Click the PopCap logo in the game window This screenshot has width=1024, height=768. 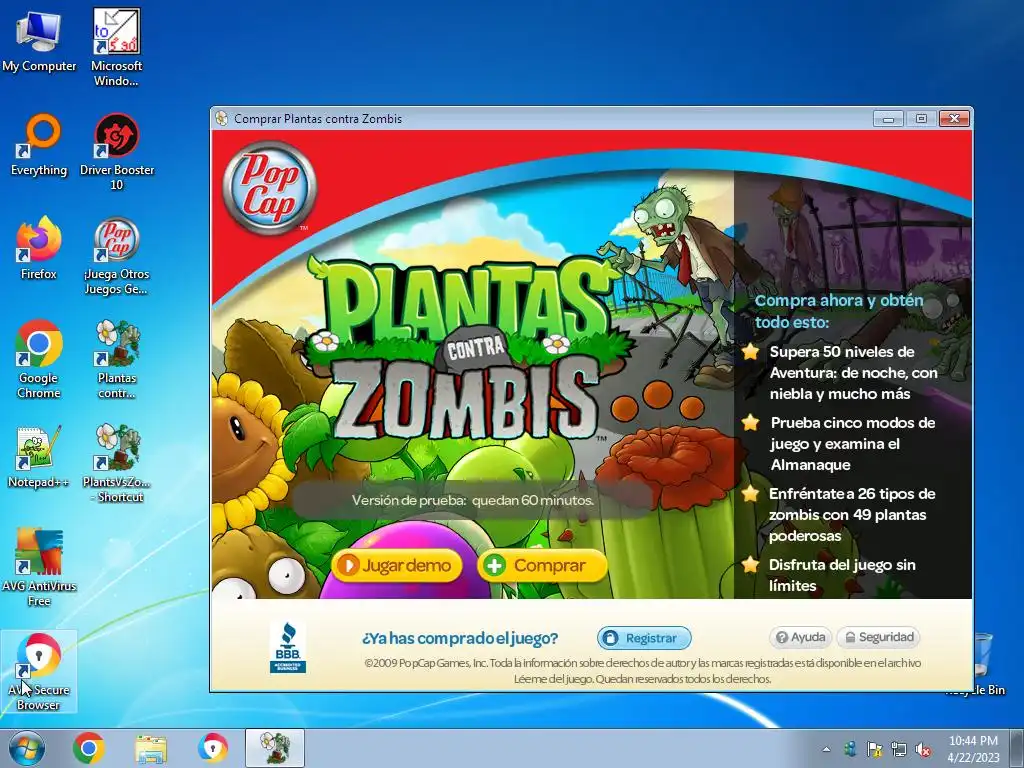coord(269,187)
